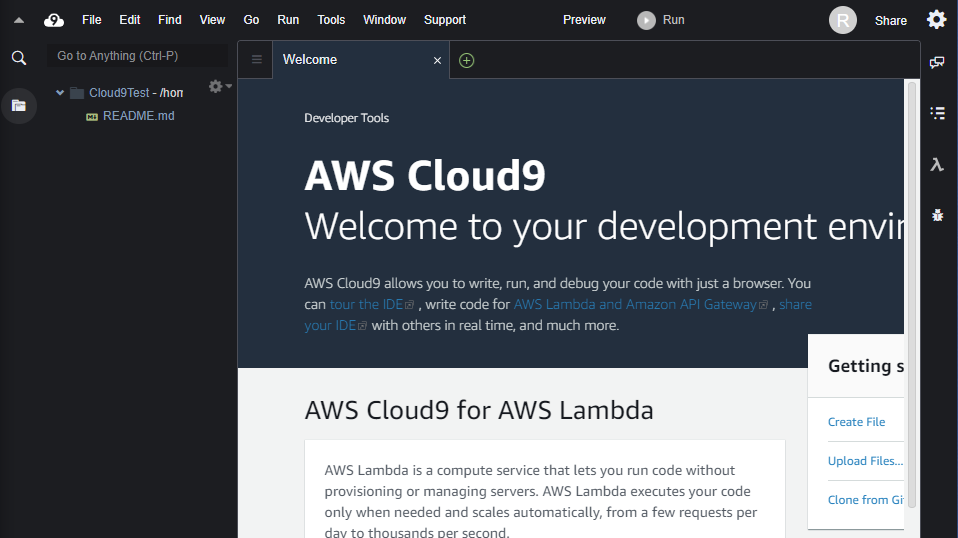958x538 pixels.
Task: Click the Clone from Git link
Action: coord(865,500)
